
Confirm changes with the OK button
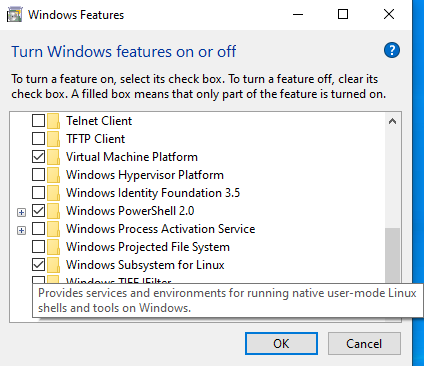tap(281, 343)
